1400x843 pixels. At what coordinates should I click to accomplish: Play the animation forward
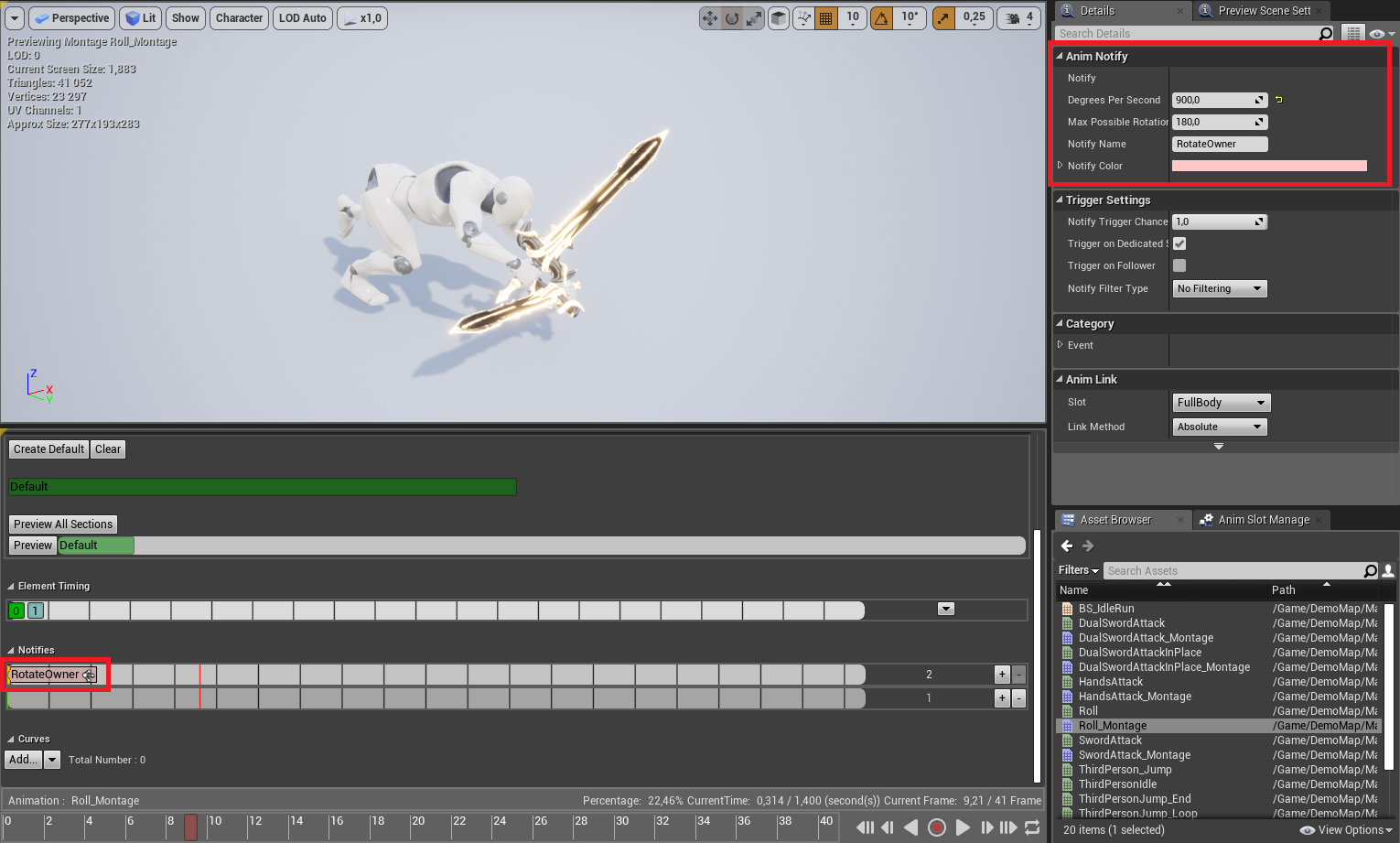click(963, 827)
